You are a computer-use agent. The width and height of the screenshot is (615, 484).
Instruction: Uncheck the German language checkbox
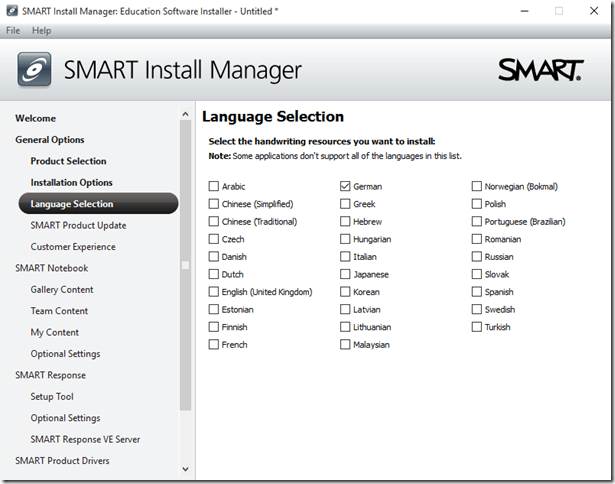tap(345, 186)
